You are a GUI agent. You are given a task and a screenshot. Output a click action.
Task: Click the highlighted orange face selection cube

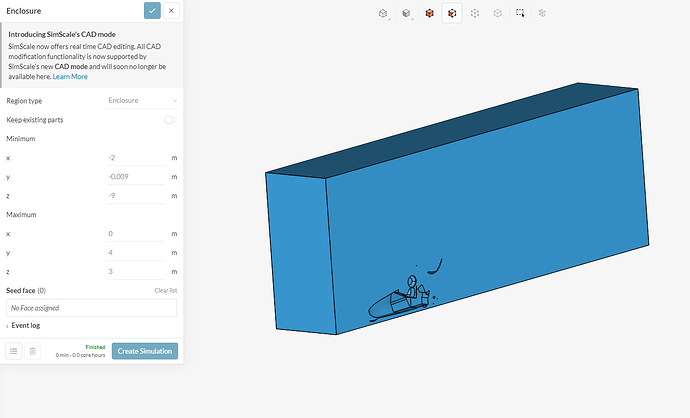452,14
